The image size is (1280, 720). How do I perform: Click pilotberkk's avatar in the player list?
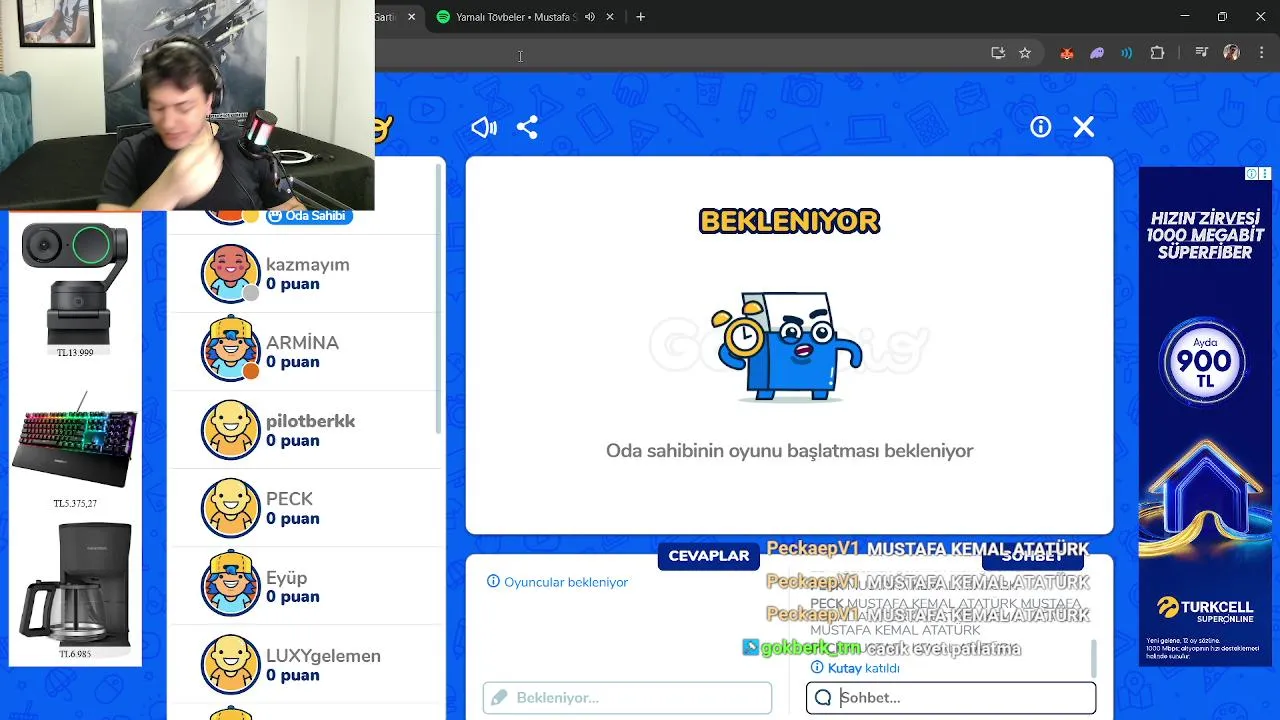pyautogui.click(x=230, y=430)
